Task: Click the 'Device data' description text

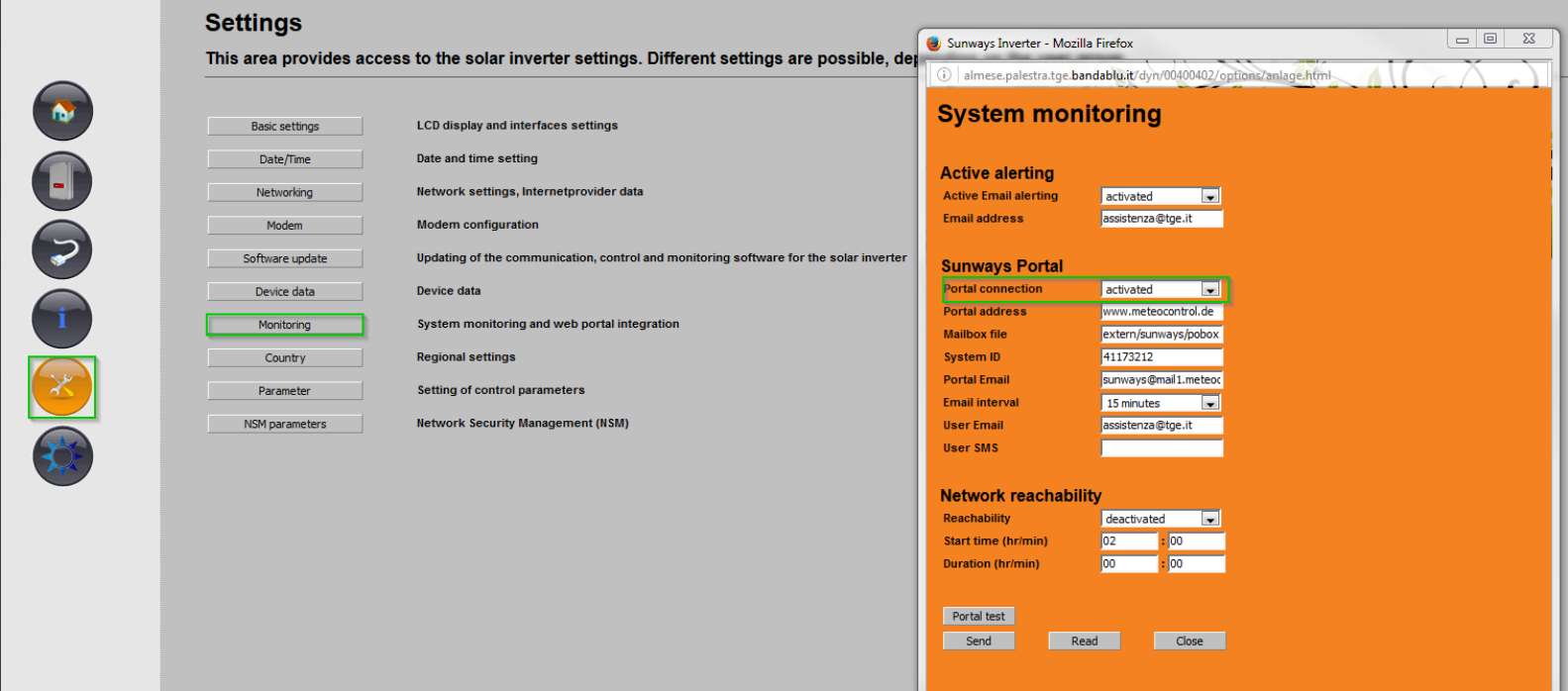Action: click(x=449, y=291)
